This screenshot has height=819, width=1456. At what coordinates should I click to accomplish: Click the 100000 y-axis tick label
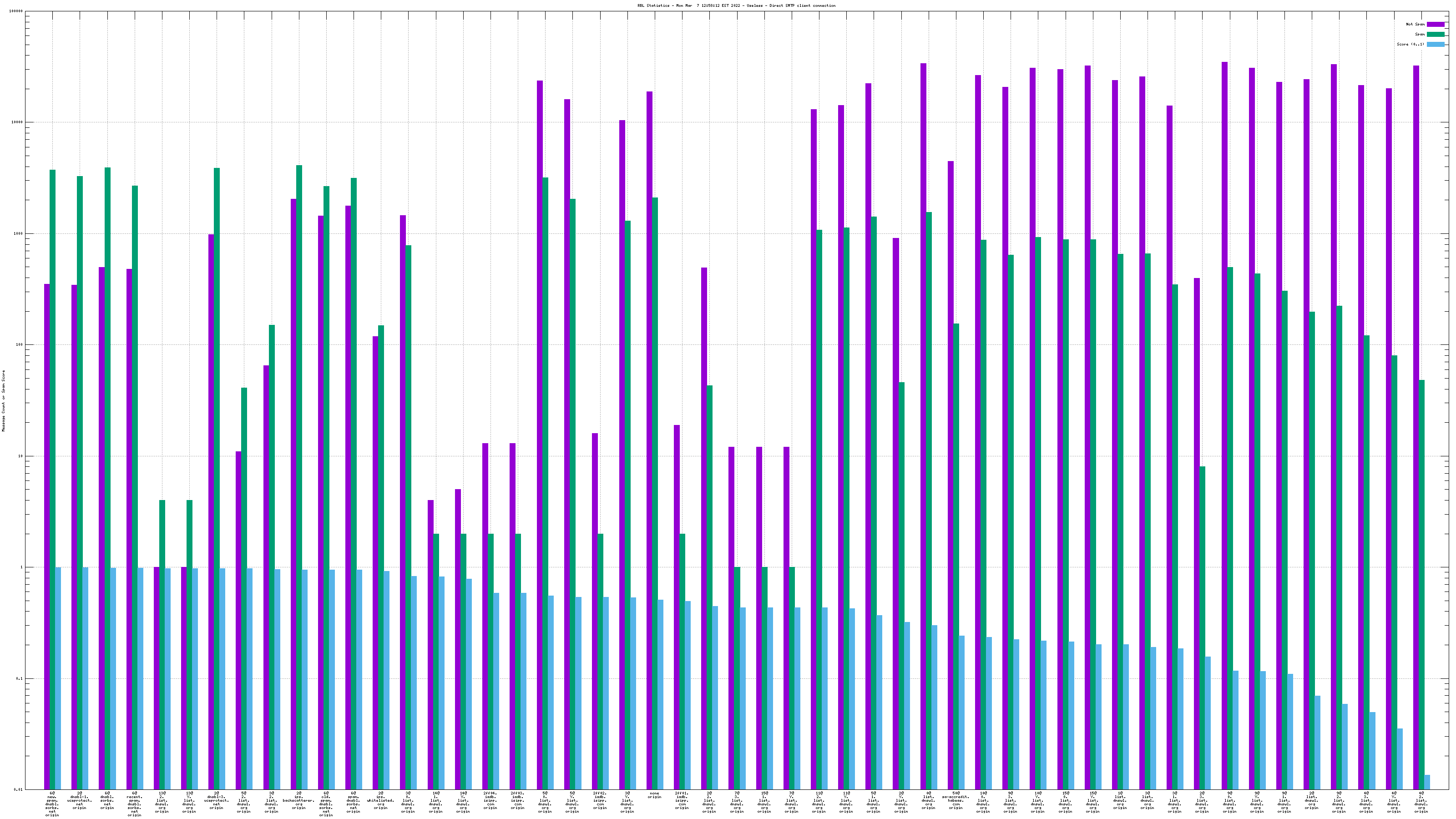click(x=16, y=11)
